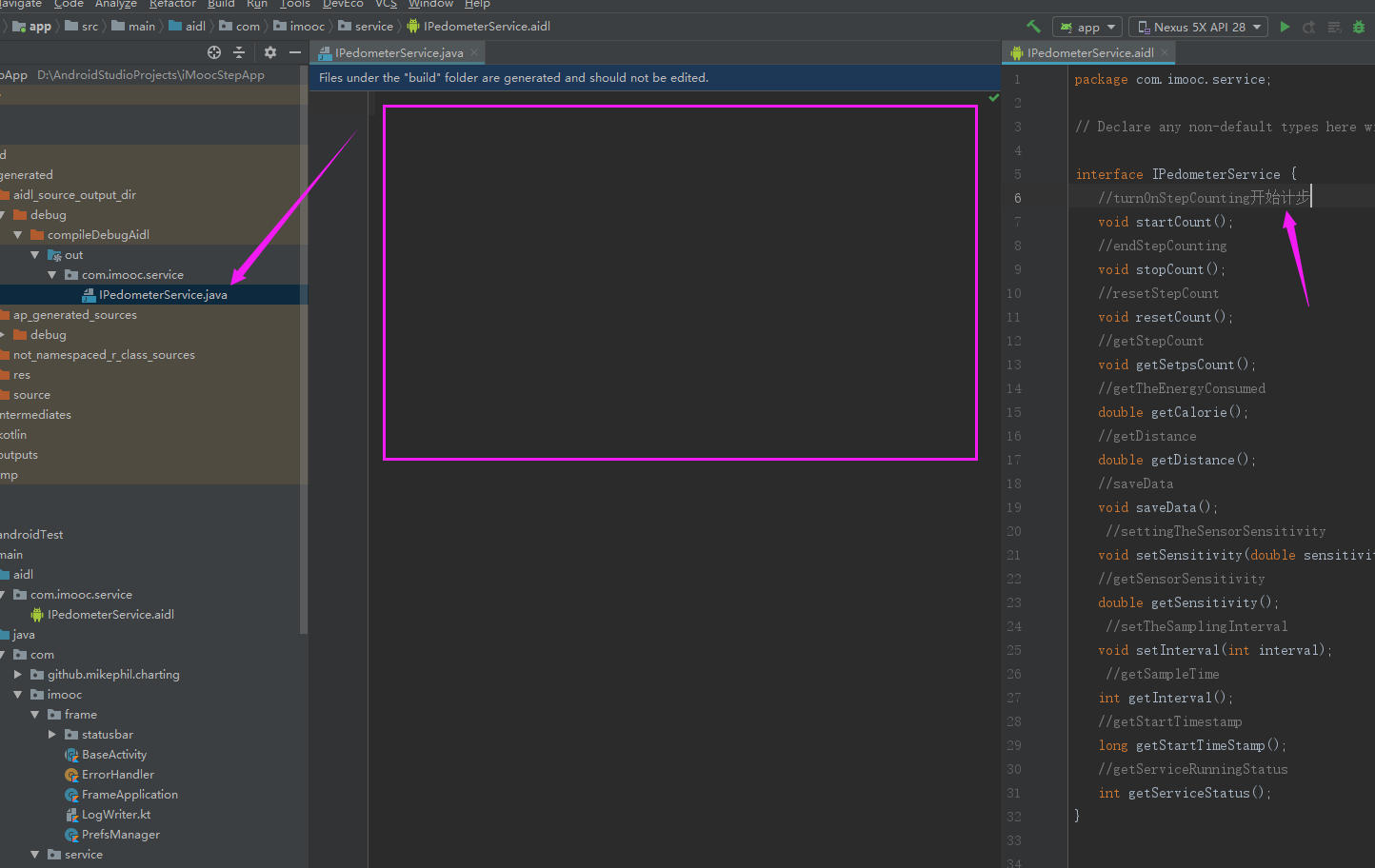Click the ErrorHandler class icon
This screenshot has width=1375, height=868.
(x=71, y=775)
